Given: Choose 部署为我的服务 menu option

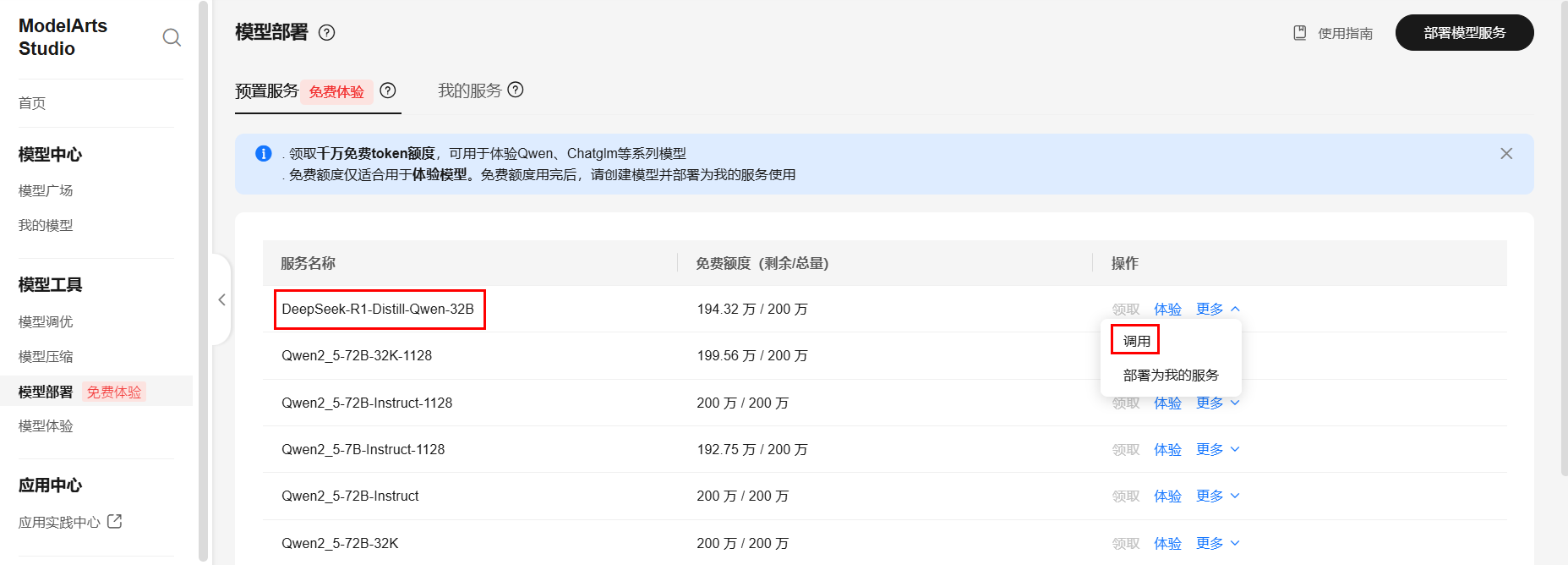Looking at the screenshot, I should tap(1171, 375).
